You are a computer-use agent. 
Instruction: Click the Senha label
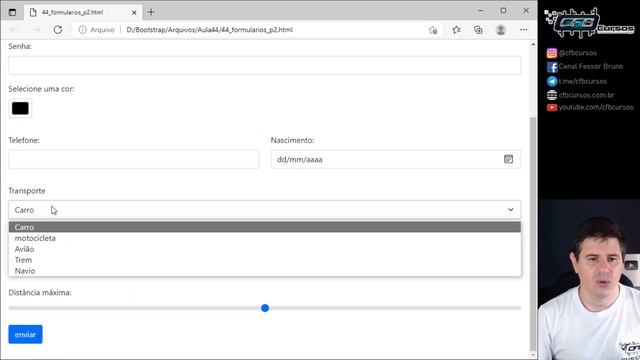click(20, 46)
